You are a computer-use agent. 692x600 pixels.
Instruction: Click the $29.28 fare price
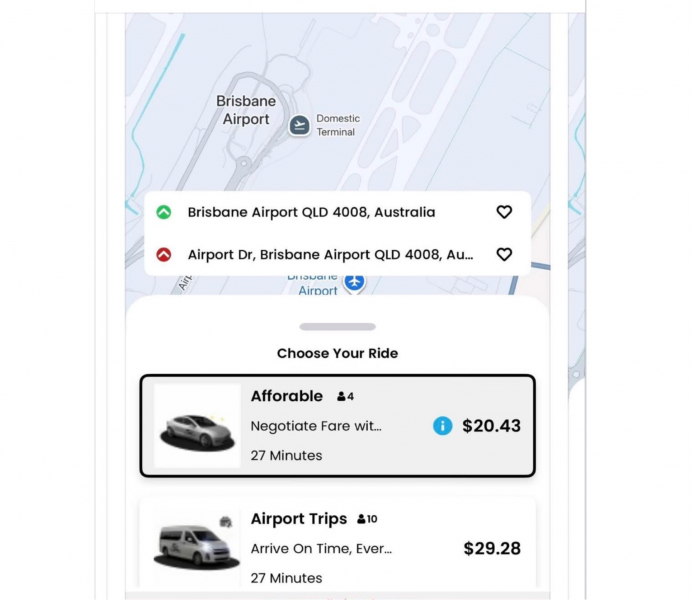(x=492, y=549)
